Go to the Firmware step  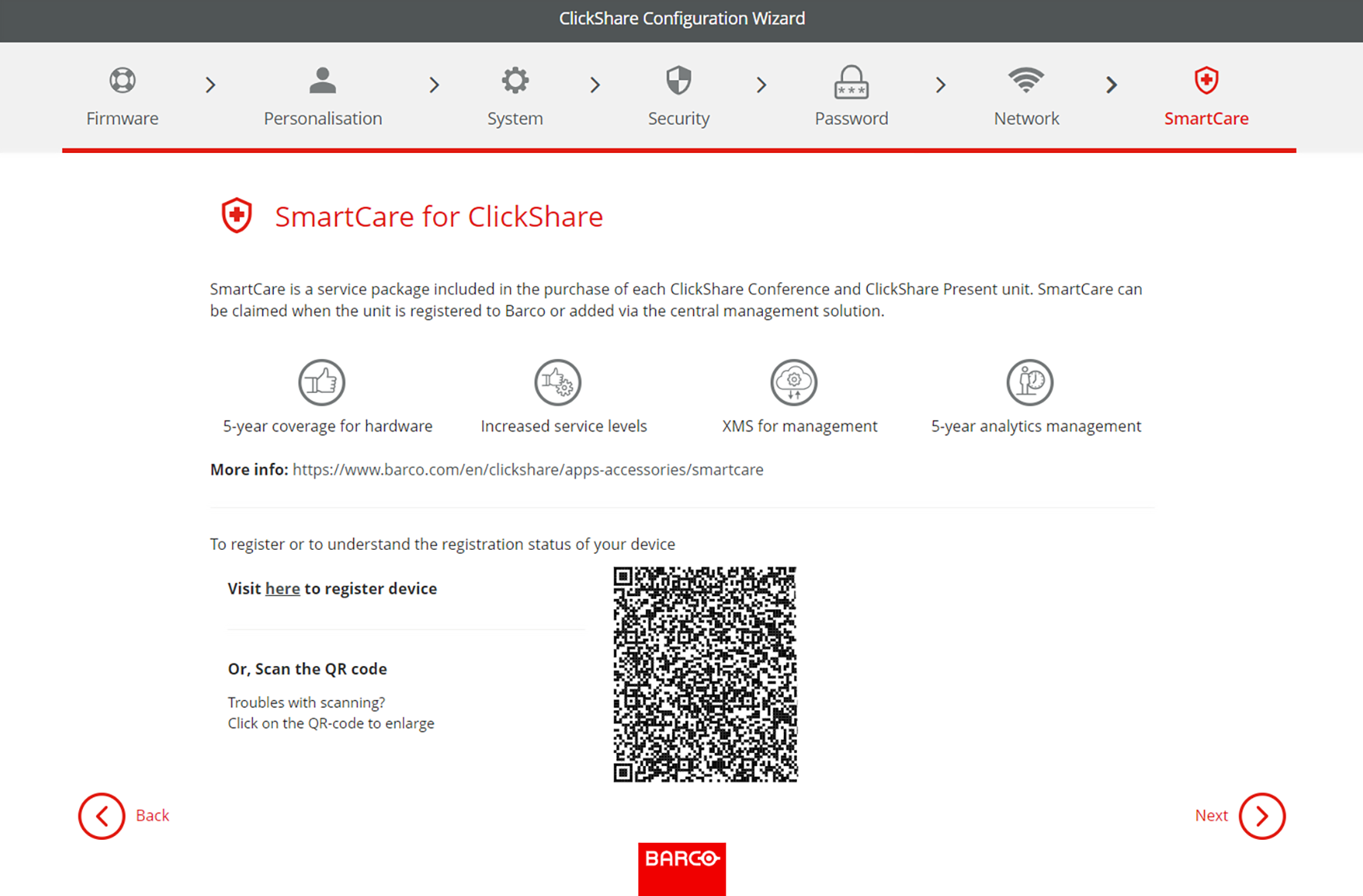(122, 118)
